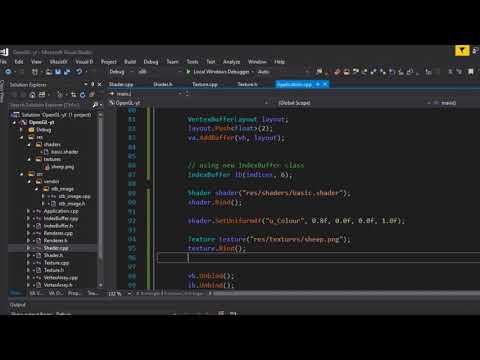480x360 pixels.
Task: Click the editor horizontal scrollbar
Action: 345,294
